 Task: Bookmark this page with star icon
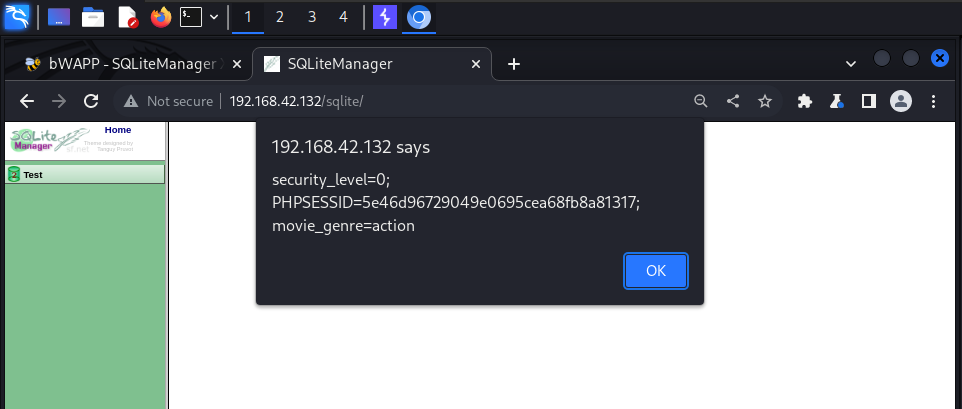pos(765,101)
